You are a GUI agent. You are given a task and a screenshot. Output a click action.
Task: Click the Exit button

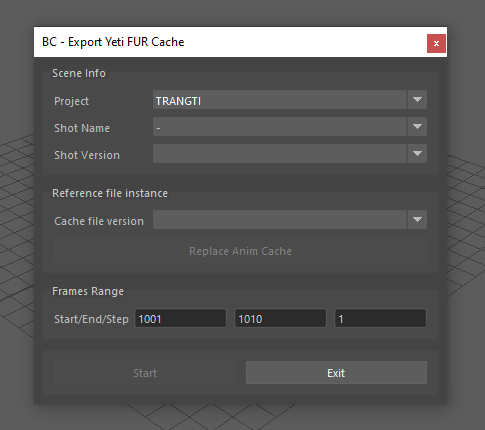[336, 373]
